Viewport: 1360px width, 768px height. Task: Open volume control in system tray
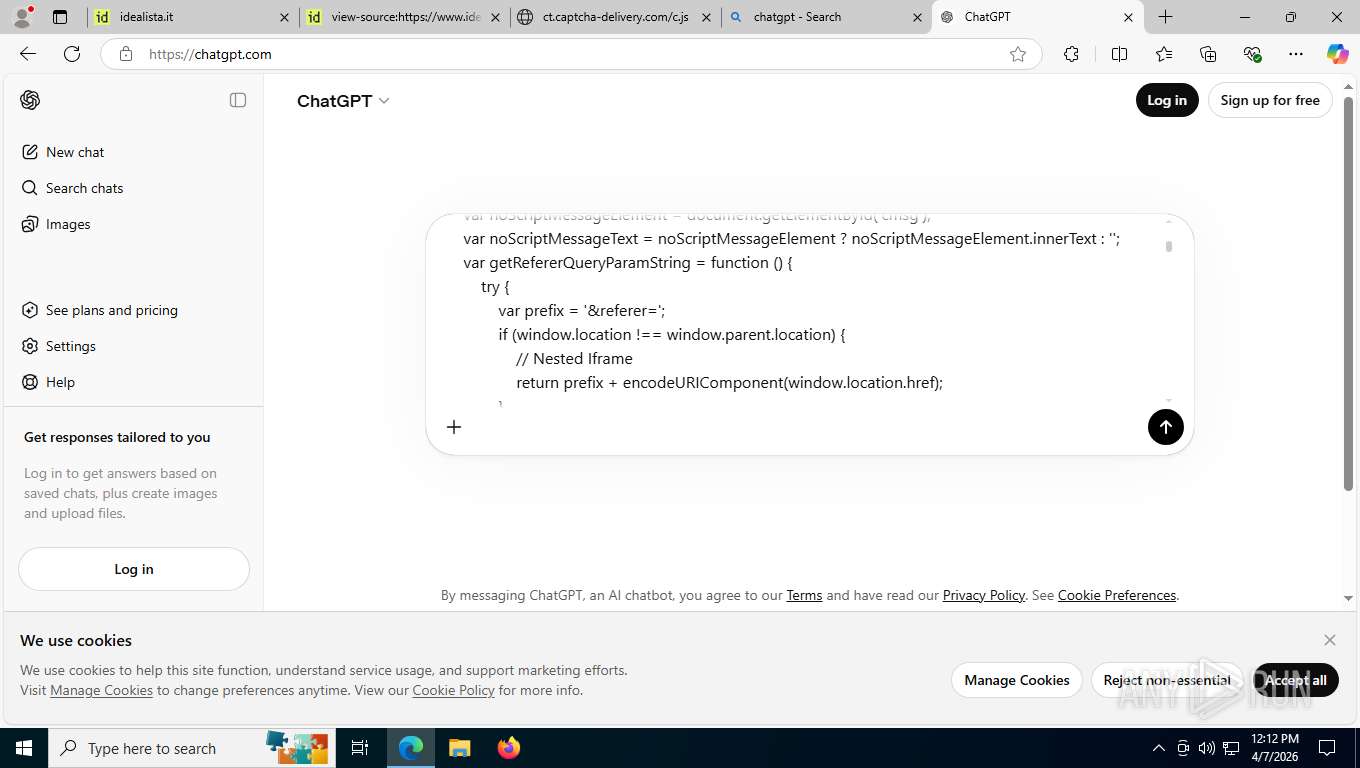[x=1207, y=748]
